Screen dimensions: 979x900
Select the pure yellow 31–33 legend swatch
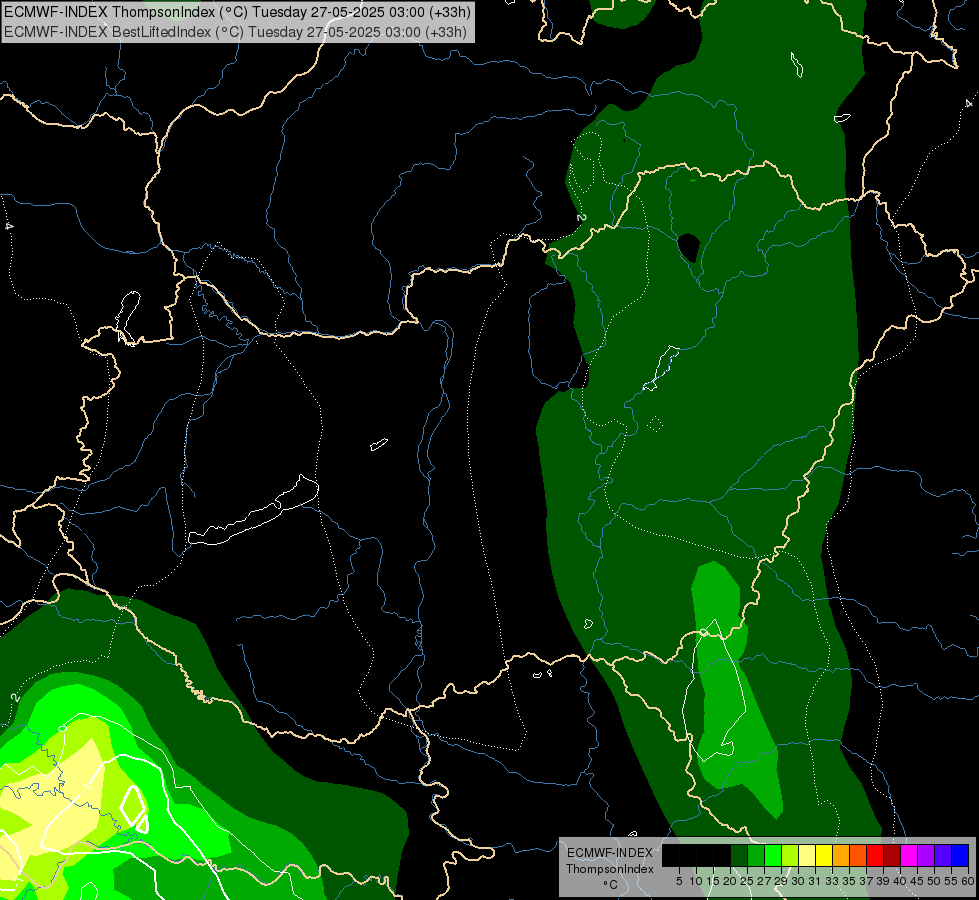point(824,855)
